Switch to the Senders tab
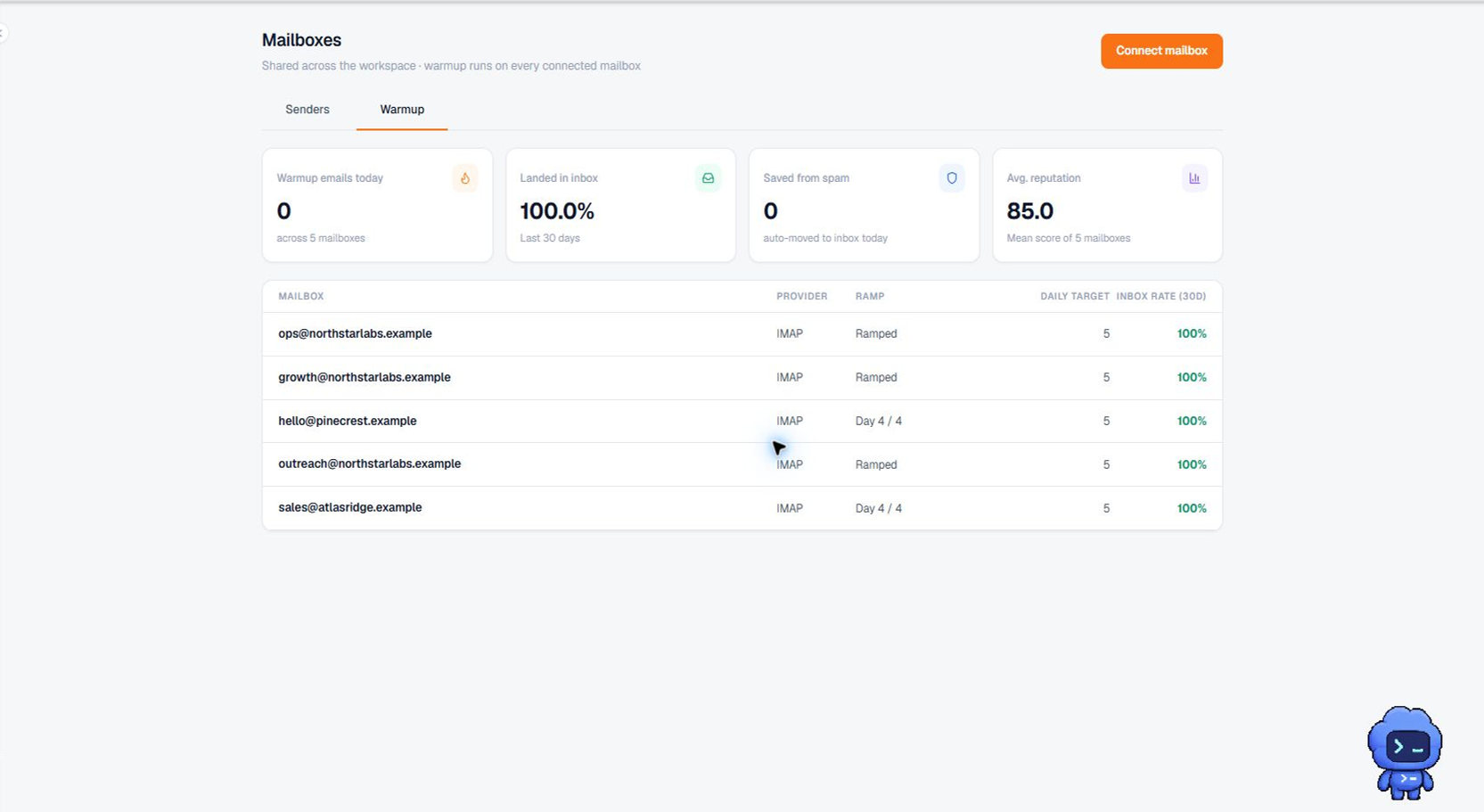1484x812 pixels. (x=307, y=110)
